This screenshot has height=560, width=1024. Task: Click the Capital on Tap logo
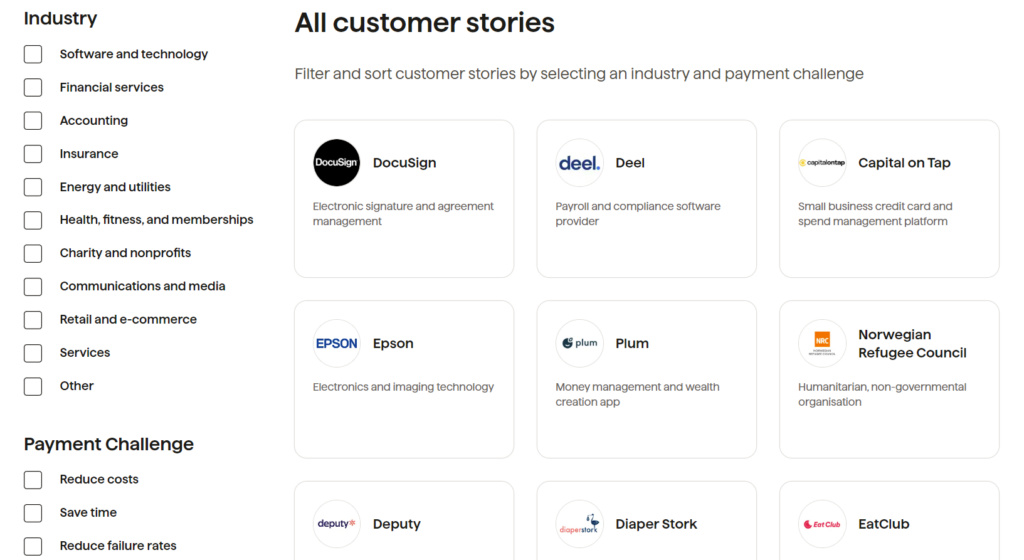(822, 163)
